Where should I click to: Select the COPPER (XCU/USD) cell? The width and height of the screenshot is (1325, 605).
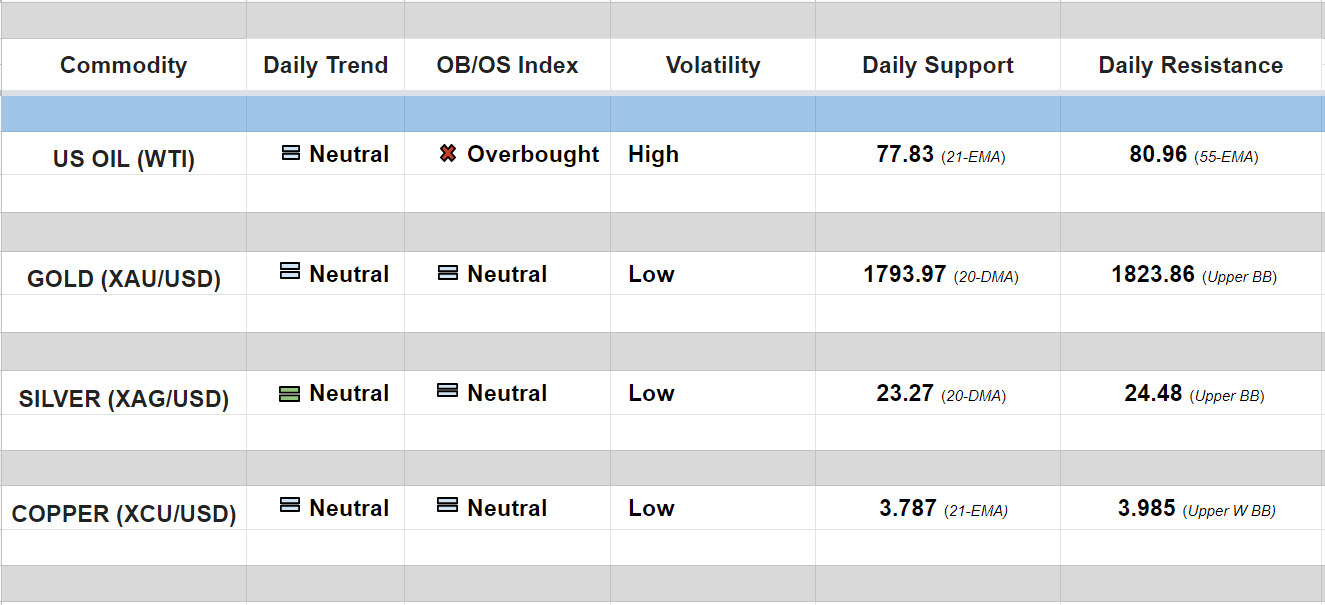pos(123,514)
